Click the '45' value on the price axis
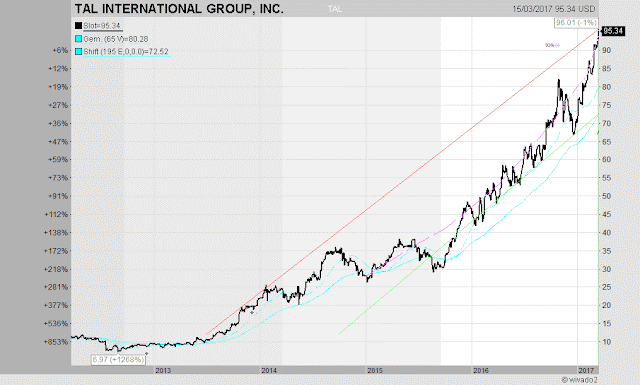640x385 pixels. (x=607, y=214)
